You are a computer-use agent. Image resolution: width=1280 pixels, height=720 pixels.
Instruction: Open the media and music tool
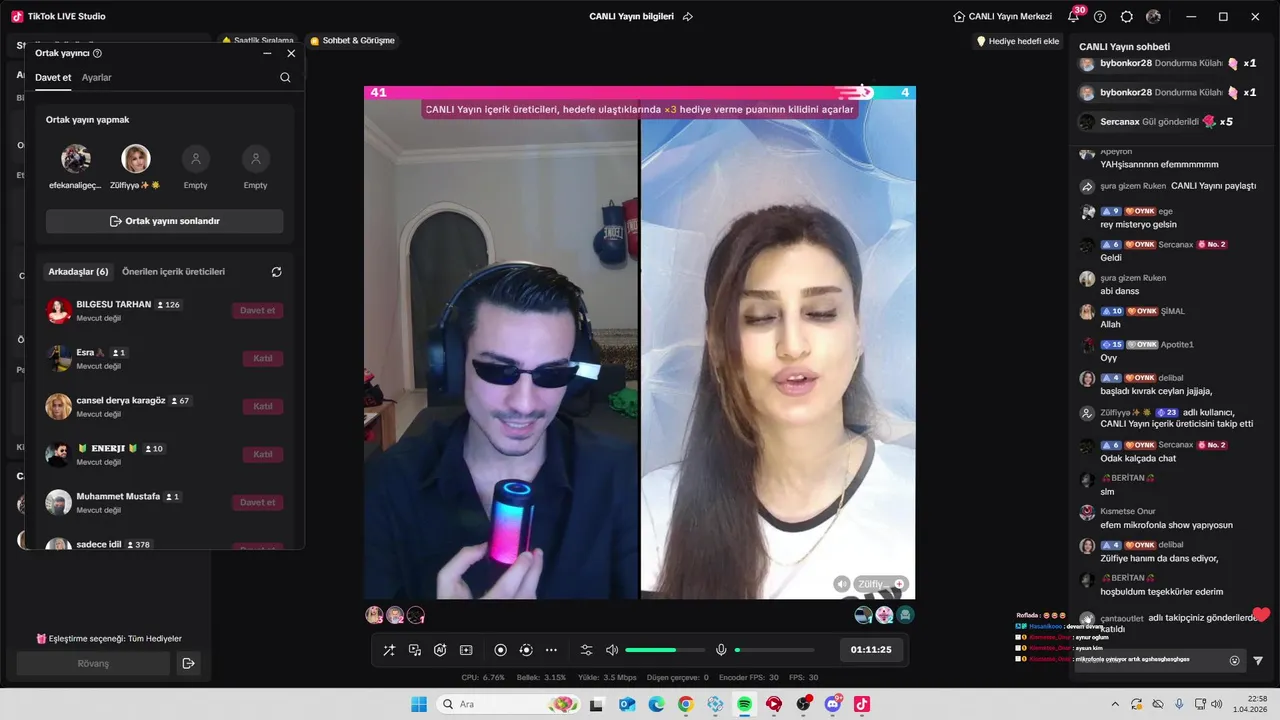tap(415, 650)
